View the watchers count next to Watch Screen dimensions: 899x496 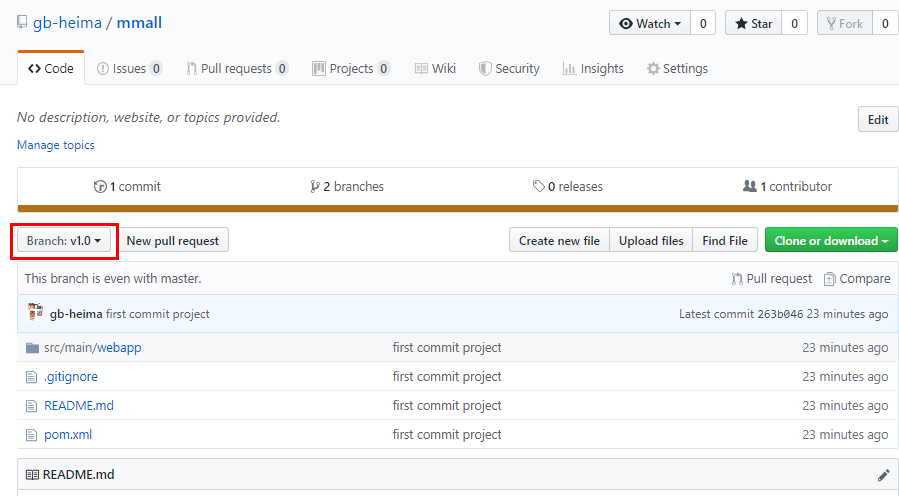tap(703, 24)
